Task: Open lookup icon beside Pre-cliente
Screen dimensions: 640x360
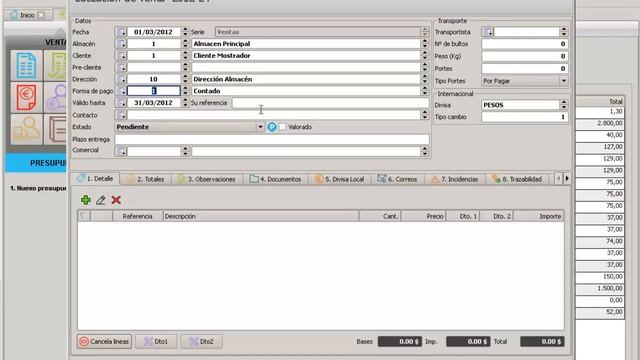Action: click(x=121, y=67)
